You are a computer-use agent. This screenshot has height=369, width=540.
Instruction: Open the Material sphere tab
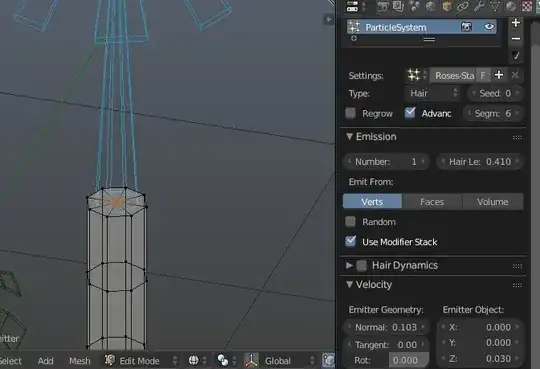511,6
